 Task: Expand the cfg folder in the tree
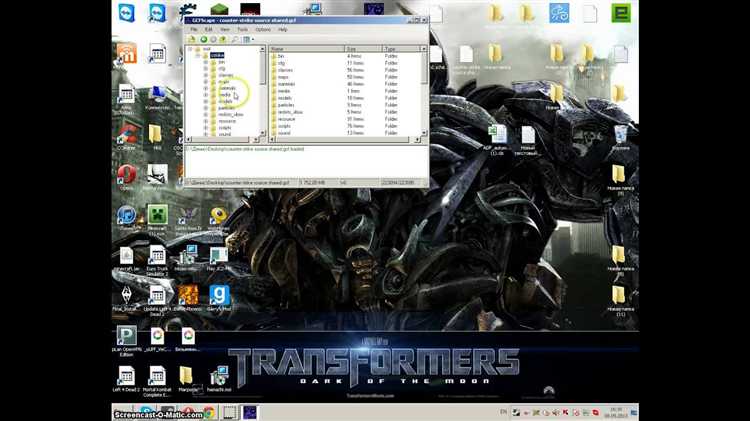click(206, 69)
